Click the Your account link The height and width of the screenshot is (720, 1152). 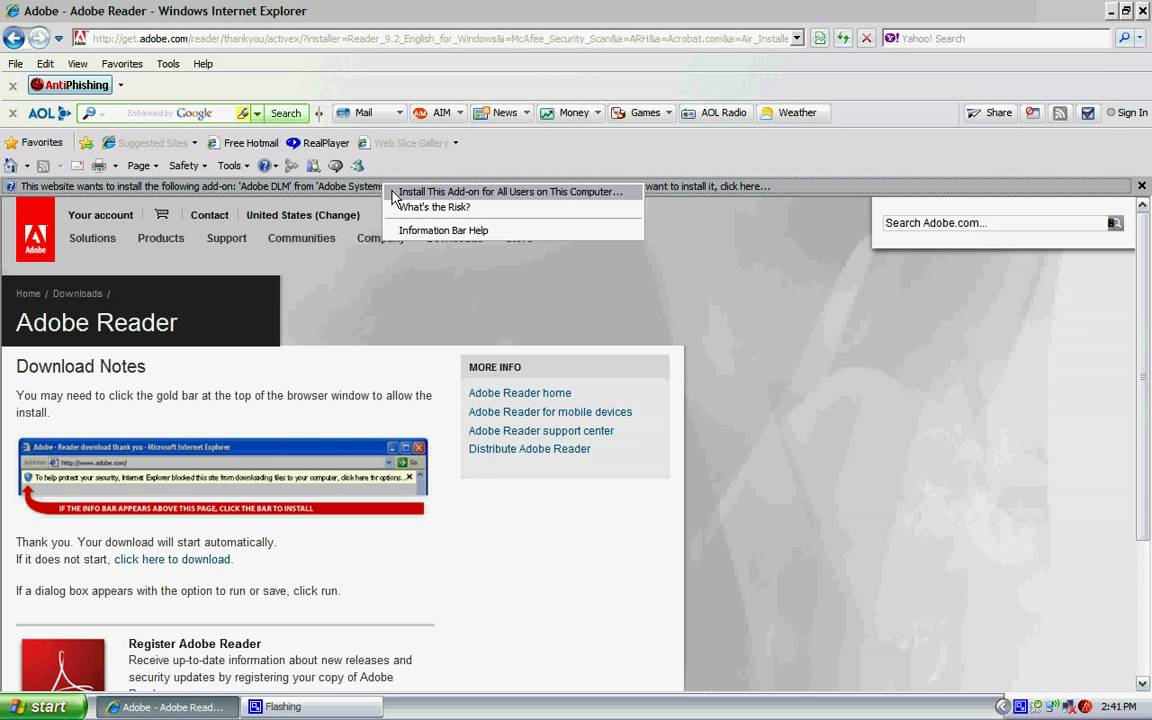pos(101,215)
